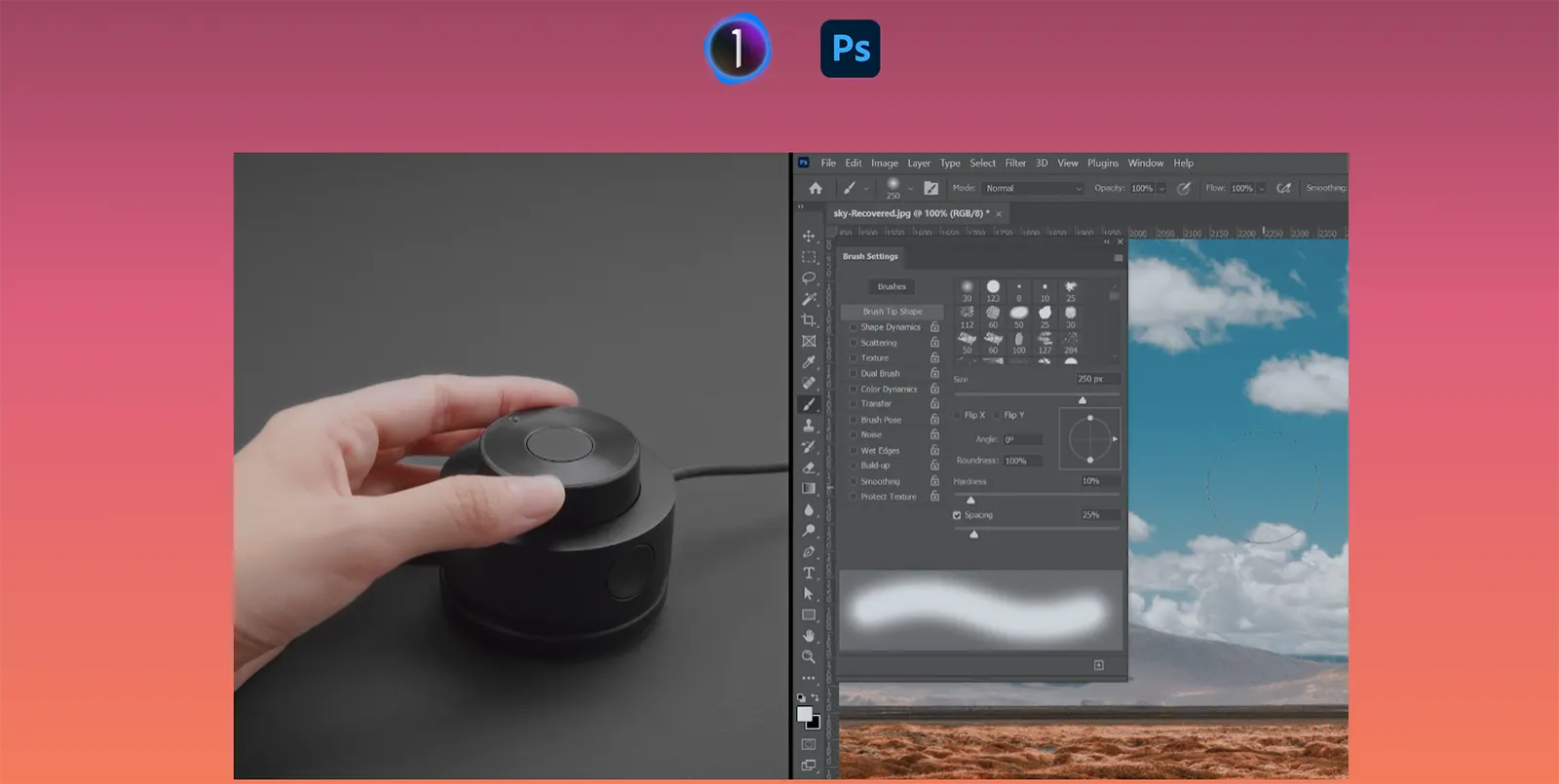
Task: Select the Magic Wand tool
Action: tap(809, 299)
